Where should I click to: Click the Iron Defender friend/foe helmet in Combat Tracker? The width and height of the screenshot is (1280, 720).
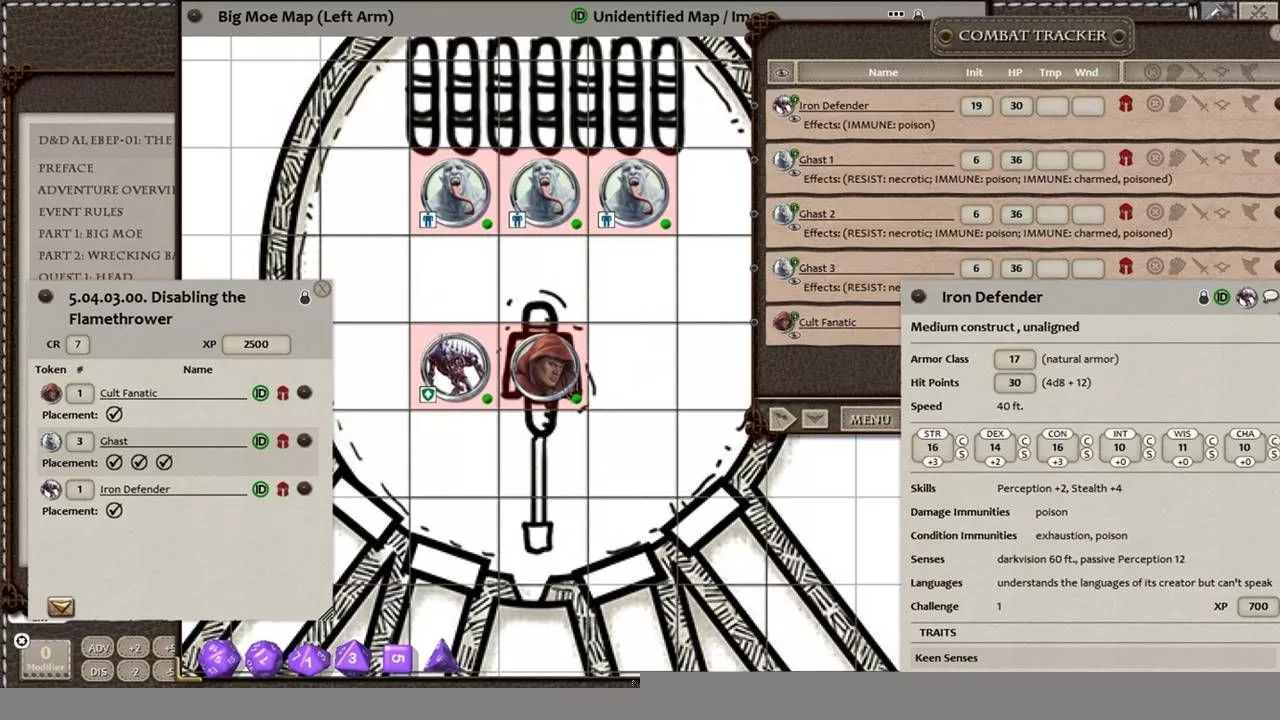[1125, 104]
